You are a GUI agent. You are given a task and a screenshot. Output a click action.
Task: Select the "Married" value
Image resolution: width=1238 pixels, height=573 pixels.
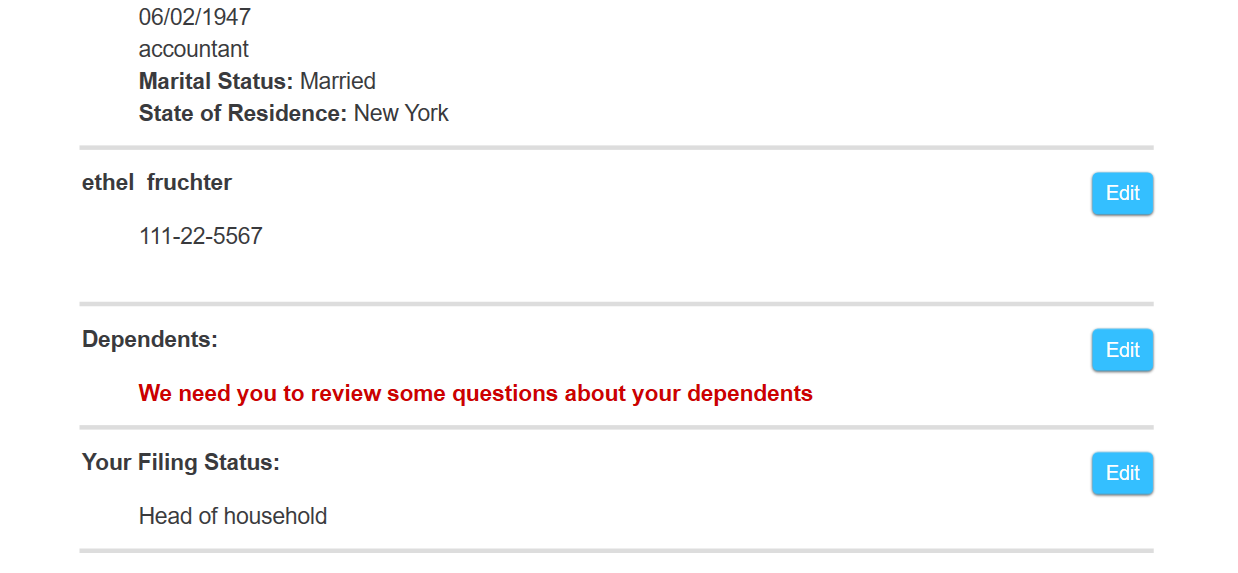click(x=338, y=81)
